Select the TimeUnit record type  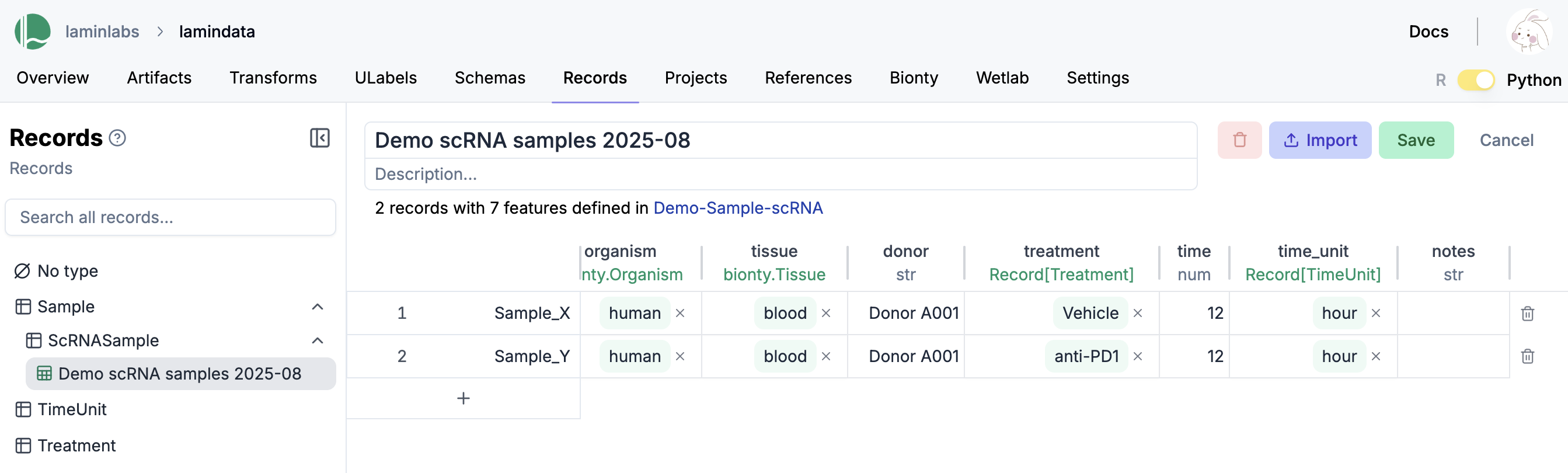point(72,409)
